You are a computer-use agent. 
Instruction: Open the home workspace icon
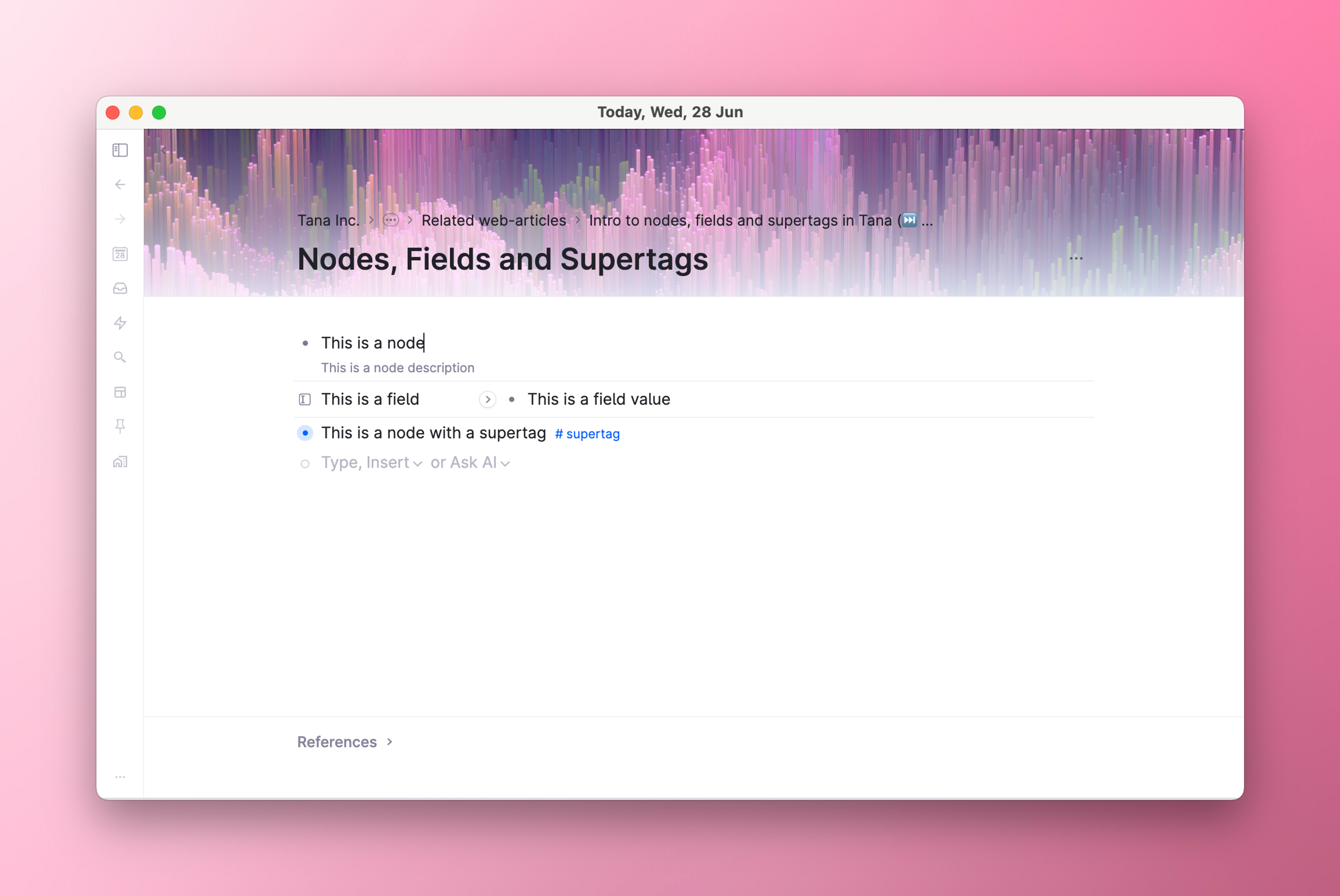point(120,461)
